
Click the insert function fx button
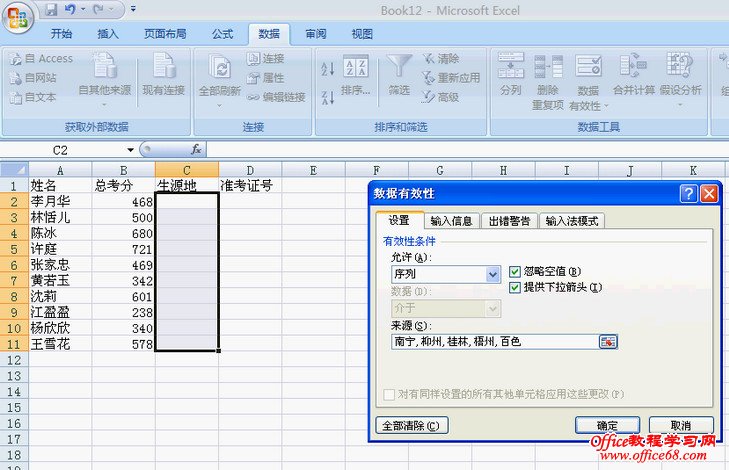click(196, 149)
